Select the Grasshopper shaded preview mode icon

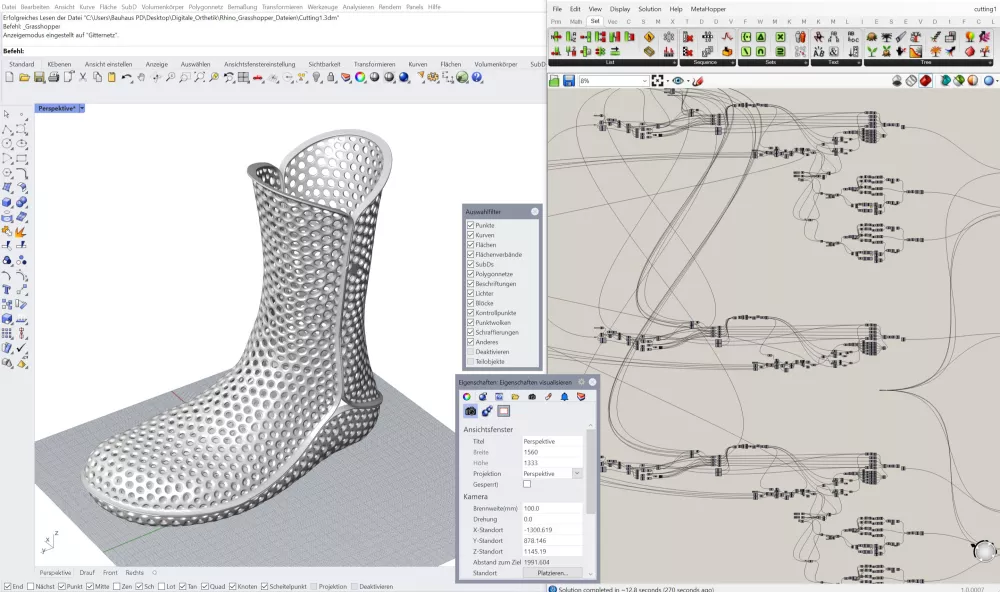click(x=925, y=81)
